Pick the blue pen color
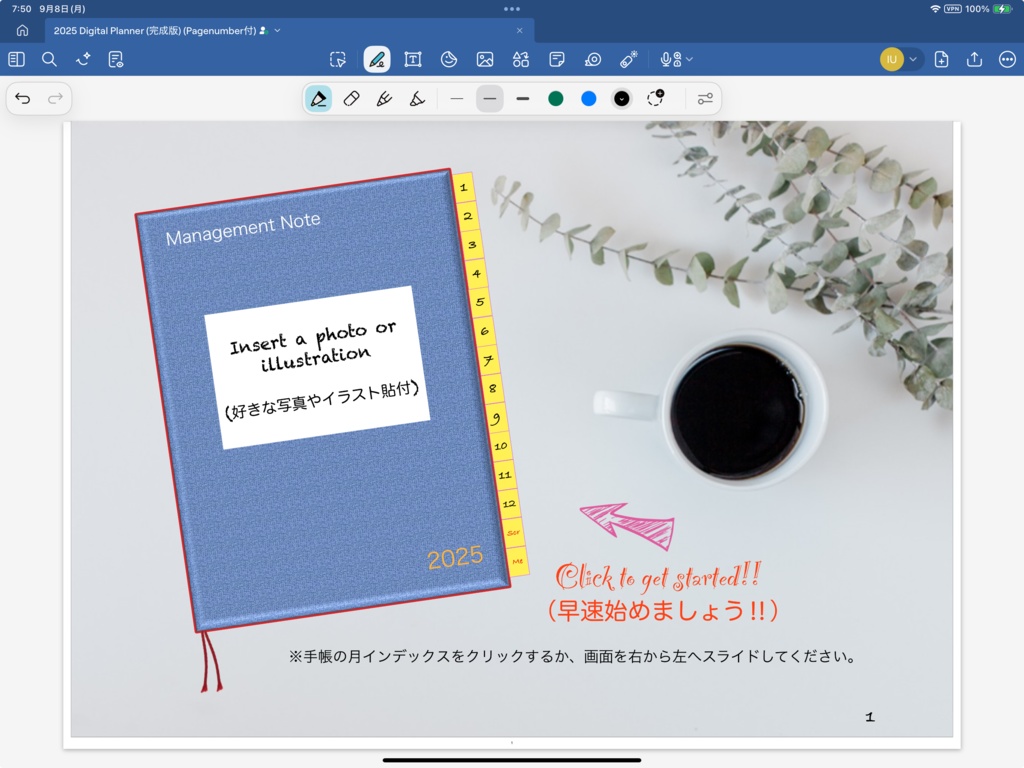 point(588,99)
